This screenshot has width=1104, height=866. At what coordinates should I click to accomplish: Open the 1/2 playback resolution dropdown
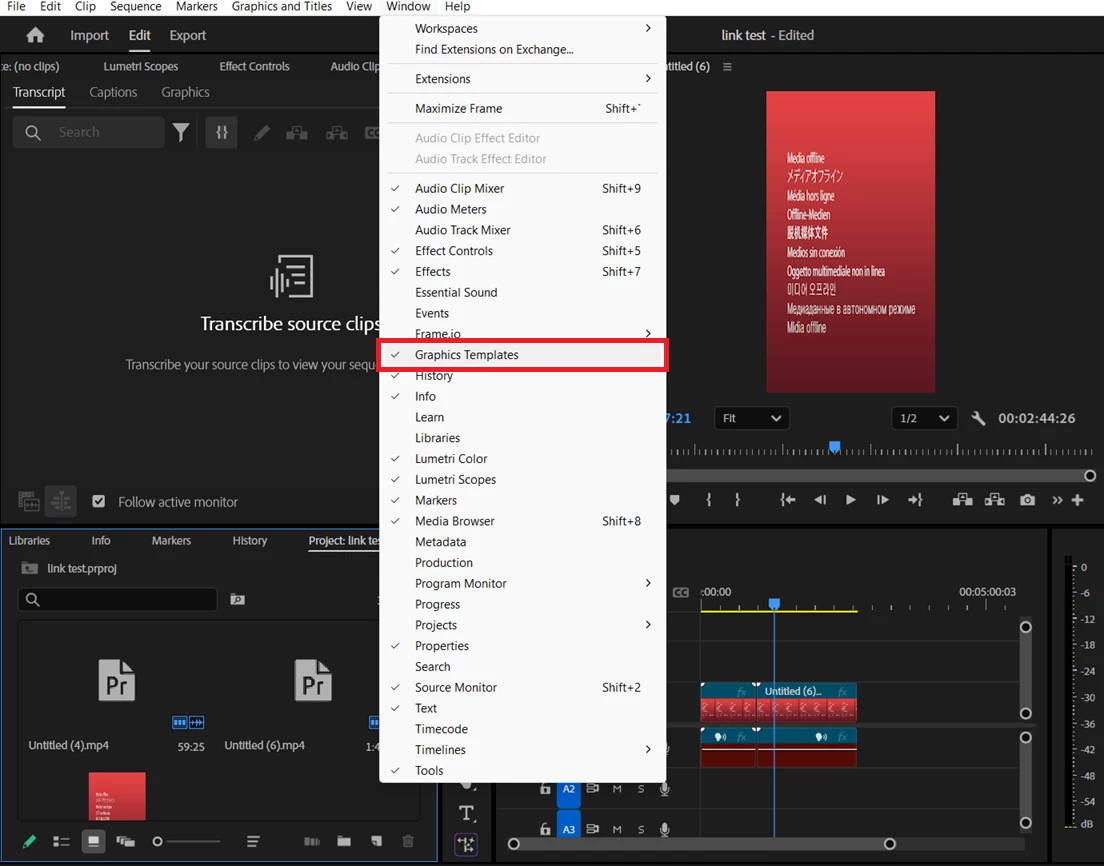pos(924,418)
